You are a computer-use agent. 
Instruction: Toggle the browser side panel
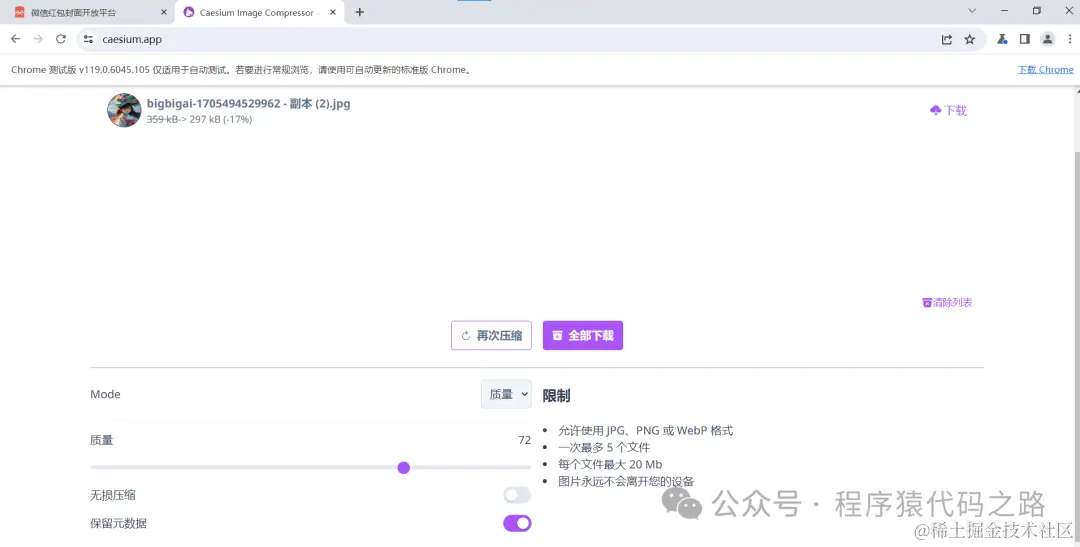pos(1025,39)
